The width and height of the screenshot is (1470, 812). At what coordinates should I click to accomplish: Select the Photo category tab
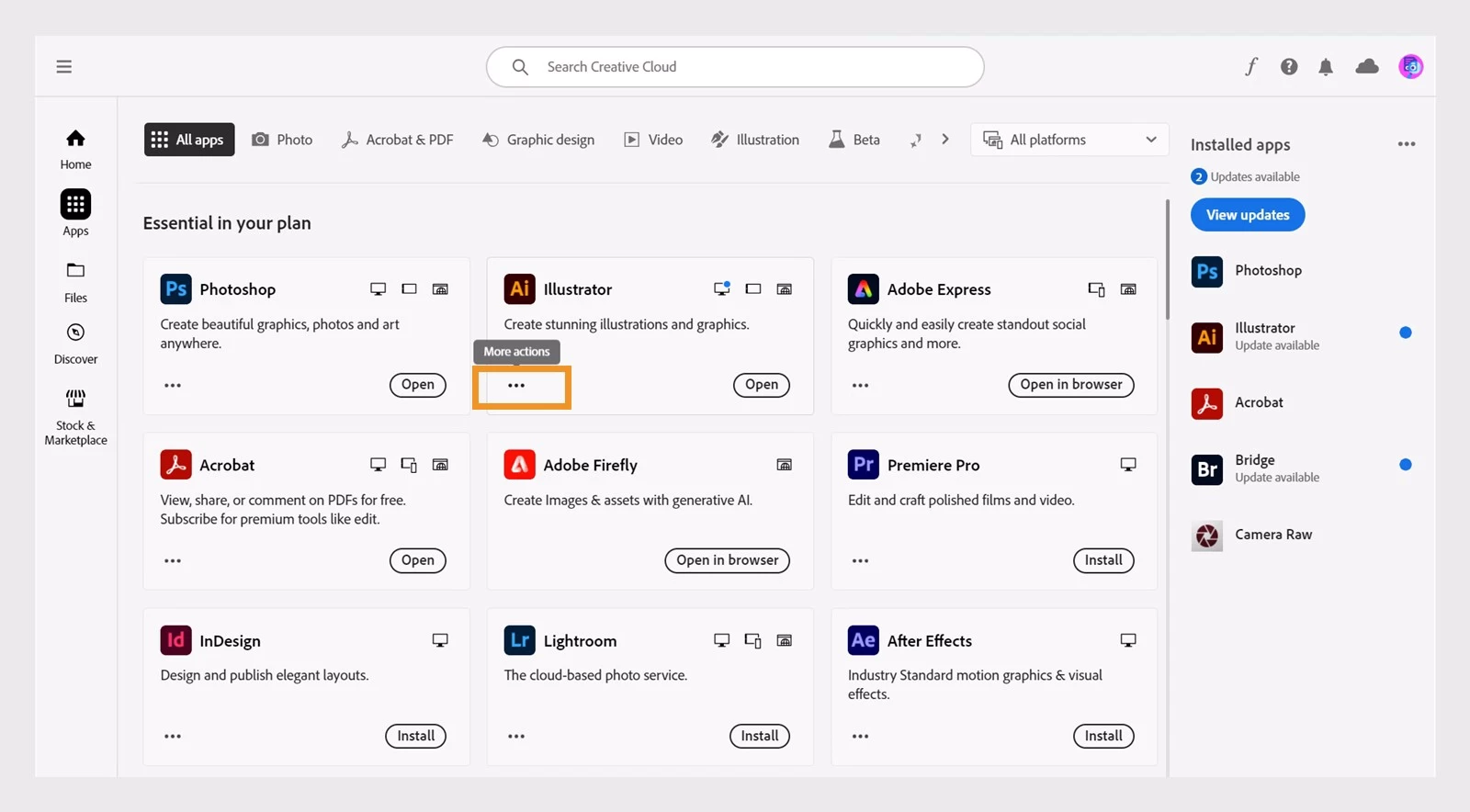282,140
